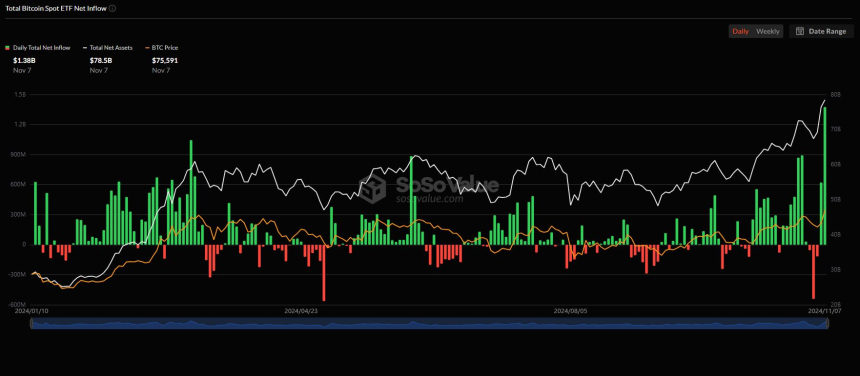Open the Date Range picker
Viewport: 860px width, 376px height.
tap(822, 31)
